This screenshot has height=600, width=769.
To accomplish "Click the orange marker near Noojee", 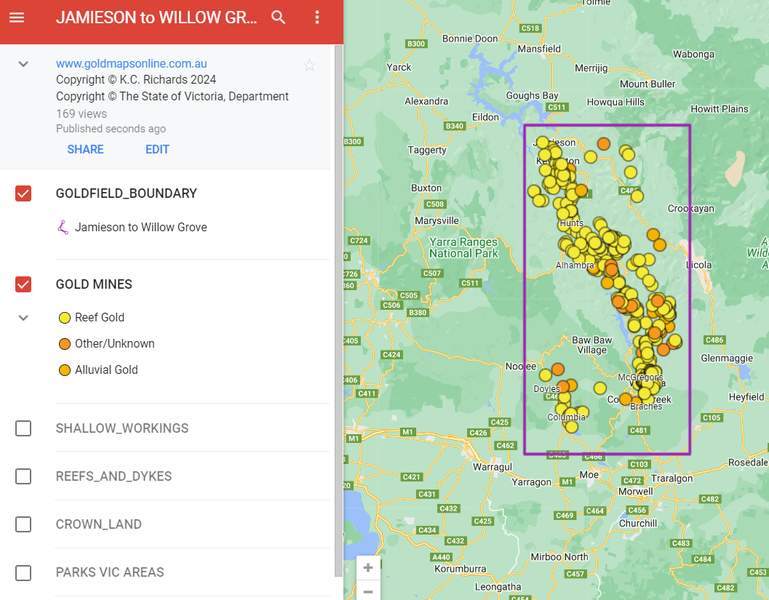I will coord(558,369).
